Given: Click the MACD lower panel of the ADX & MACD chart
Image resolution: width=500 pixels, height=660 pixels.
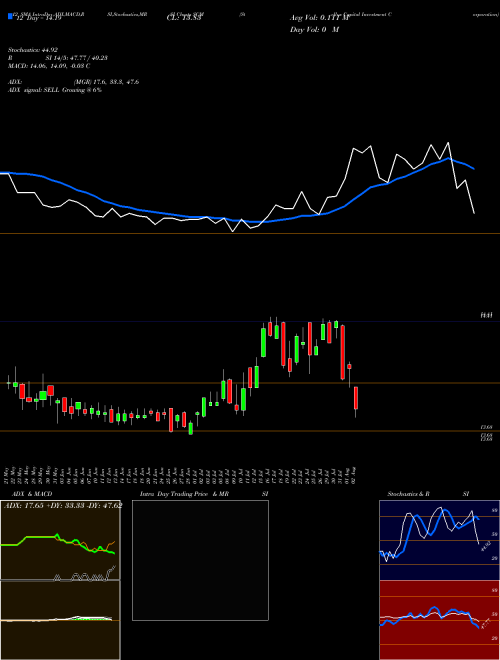Looking at the screenshot, I should coord(60,620).
